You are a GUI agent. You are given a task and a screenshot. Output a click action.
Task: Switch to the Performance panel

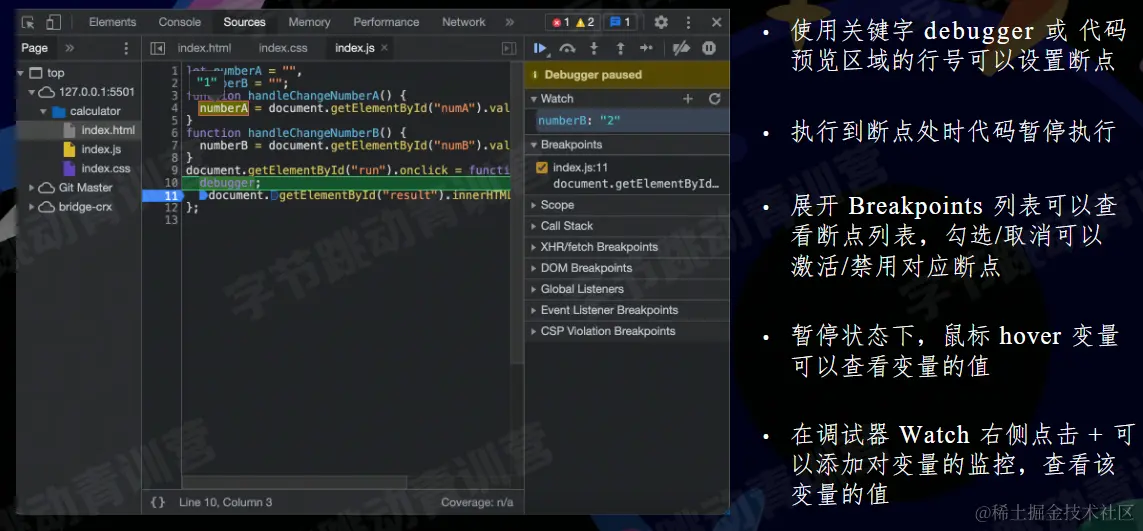386,22
